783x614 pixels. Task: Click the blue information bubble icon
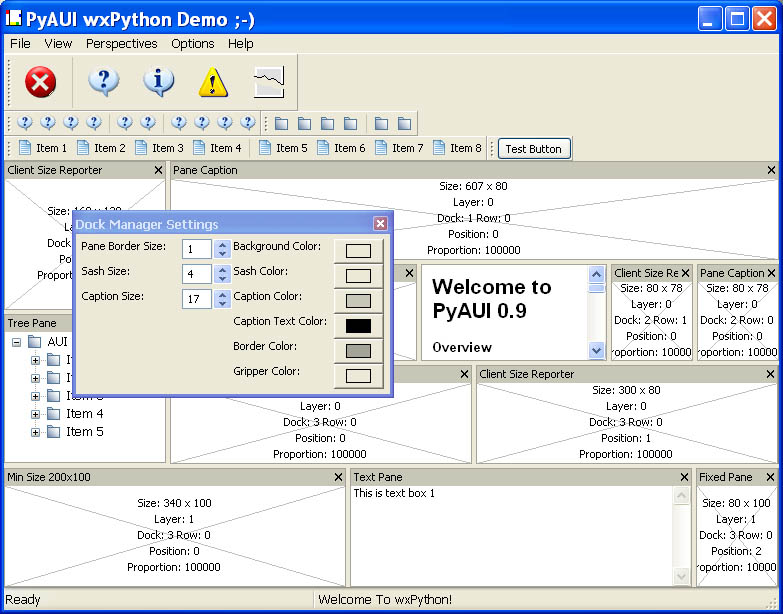tap(158, 82)
